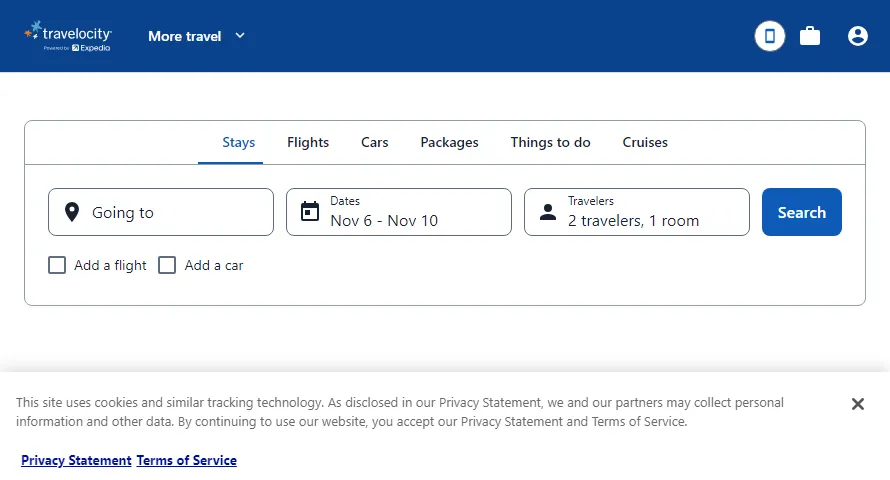
Task: Dismiss the cookie notice with the X
Action: [x=858, y=404]
